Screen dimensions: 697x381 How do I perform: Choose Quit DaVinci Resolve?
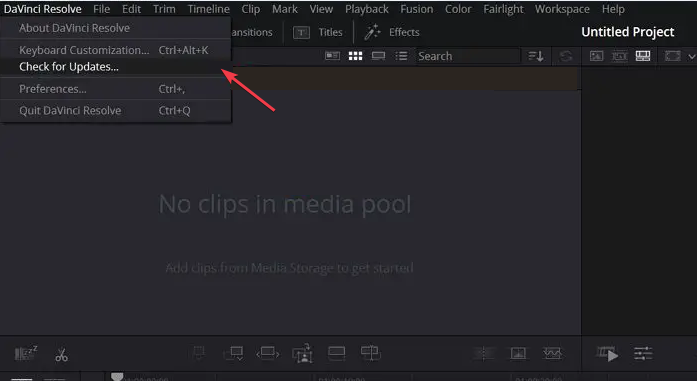point(116,111)
